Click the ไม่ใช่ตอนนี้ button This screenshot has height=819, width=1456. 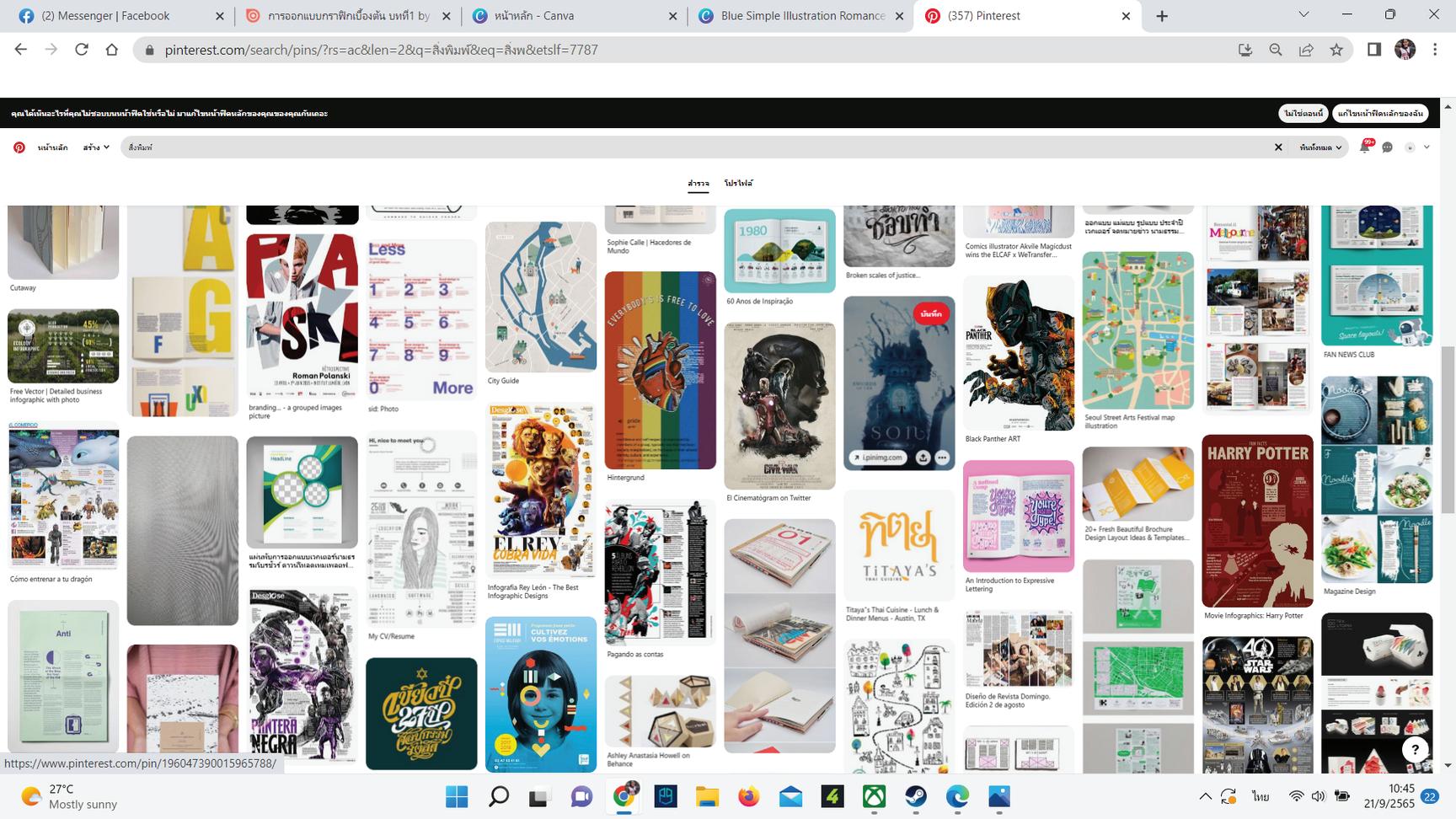(x=1303, y=113)
